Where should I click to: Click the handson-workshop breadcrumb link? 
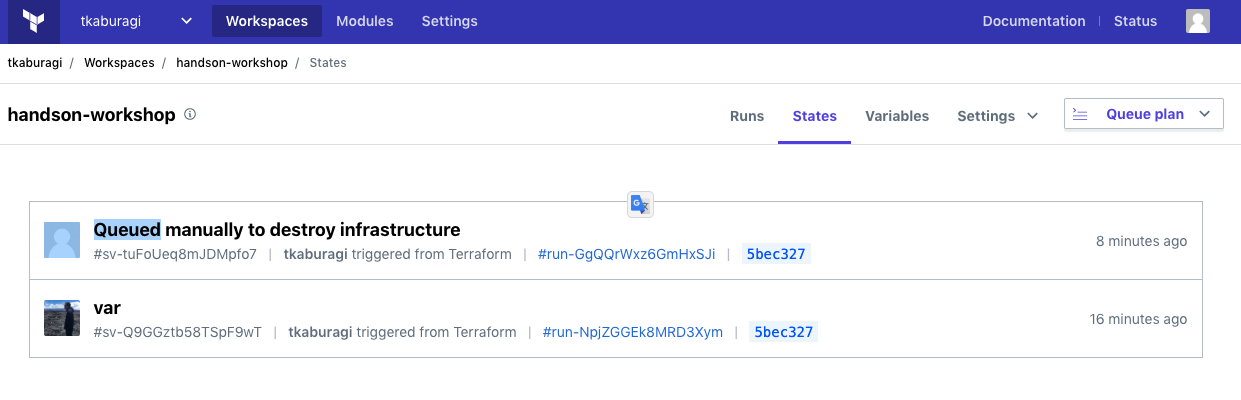pos(231,63)
